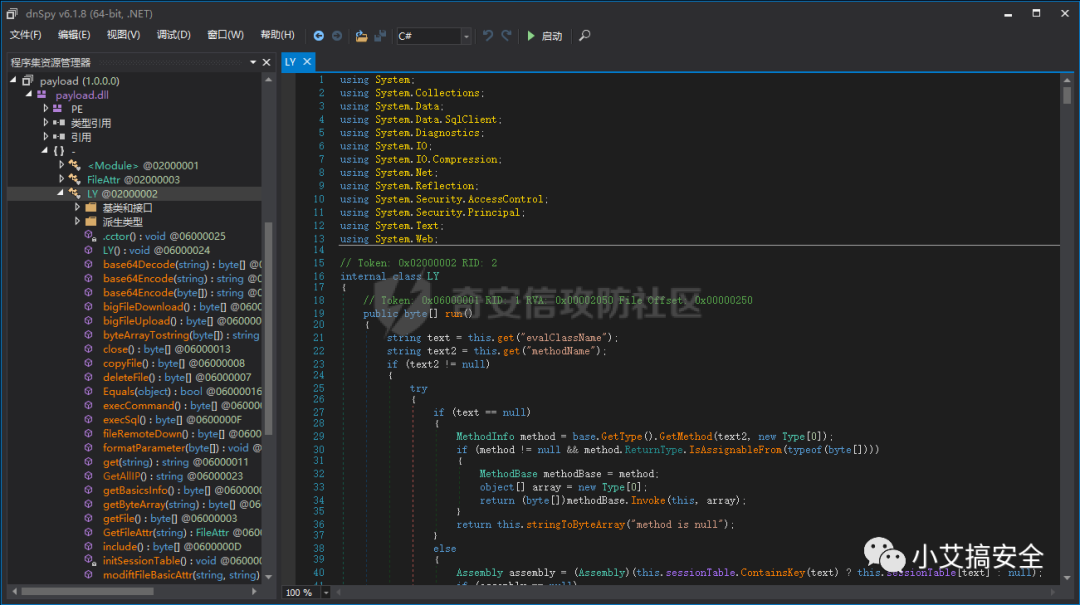Expand the 派生类型 folder
Image resolution: width=1080 pixels, height=605 pixels.
tap(77, 222)
